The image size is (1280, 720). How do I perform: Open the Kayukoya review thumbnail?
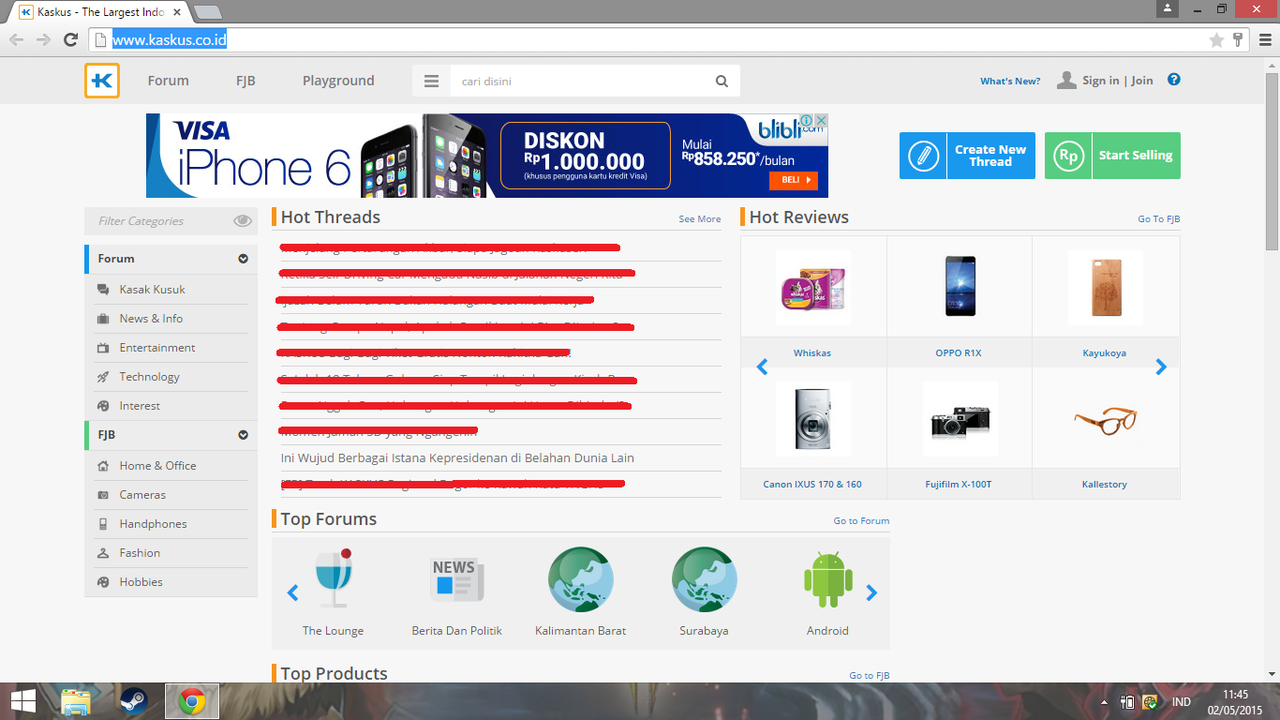1104,287
